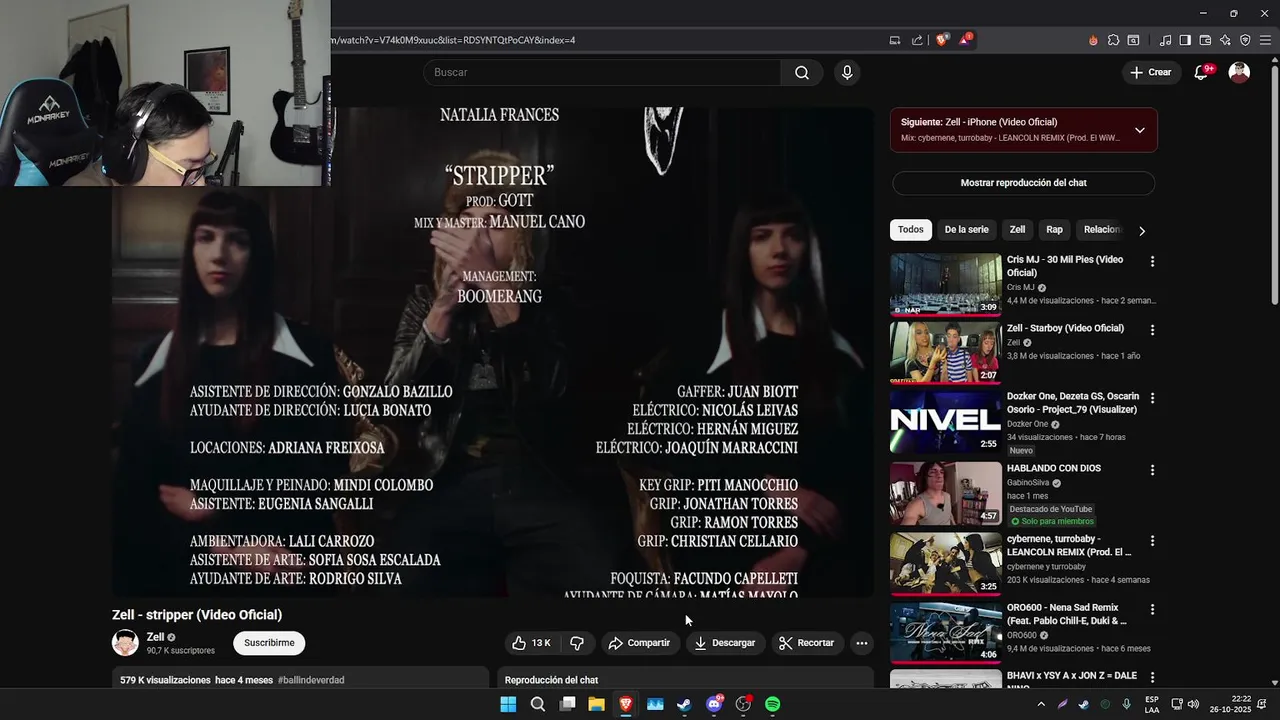Open the Zell channel avatar
The height and width of the screenshot is (720, 1280).
tap(125, 643)
